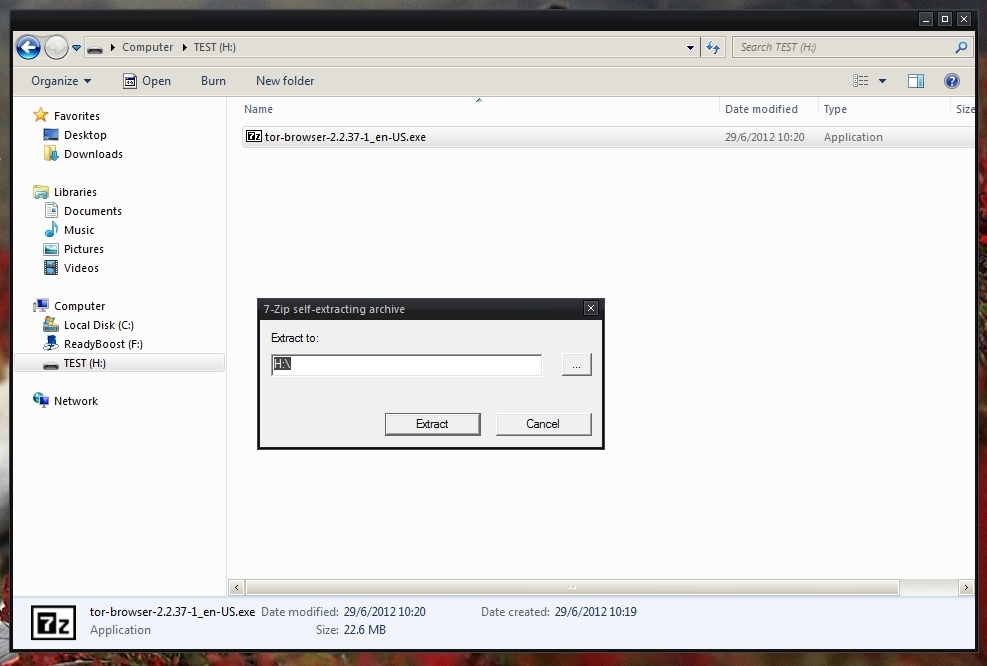Screen dimensions: 987x666
Task: Click Burn in the command bar
Action: [x=213, y=81]
